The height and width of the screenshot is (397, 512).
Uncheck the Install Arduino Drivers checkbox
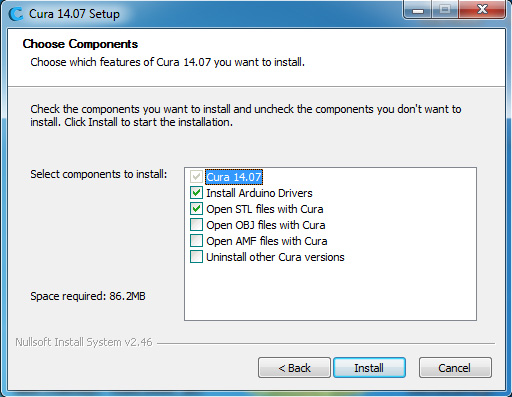pyautogui.click(x=196, y=193)
